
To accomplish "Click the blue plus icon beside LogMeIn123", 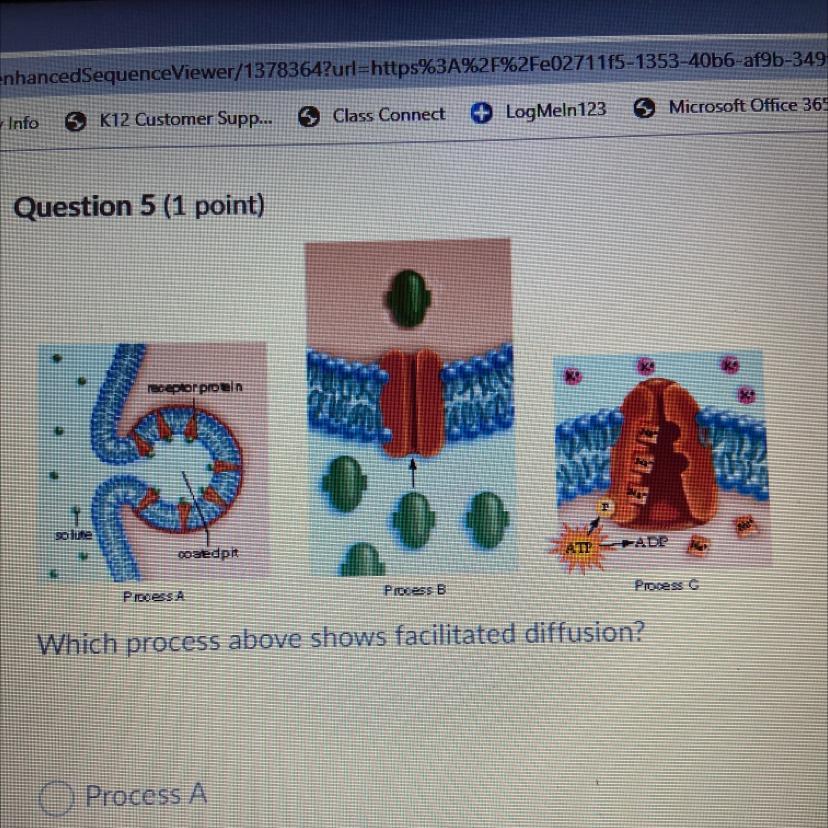I will coord(481,112).
